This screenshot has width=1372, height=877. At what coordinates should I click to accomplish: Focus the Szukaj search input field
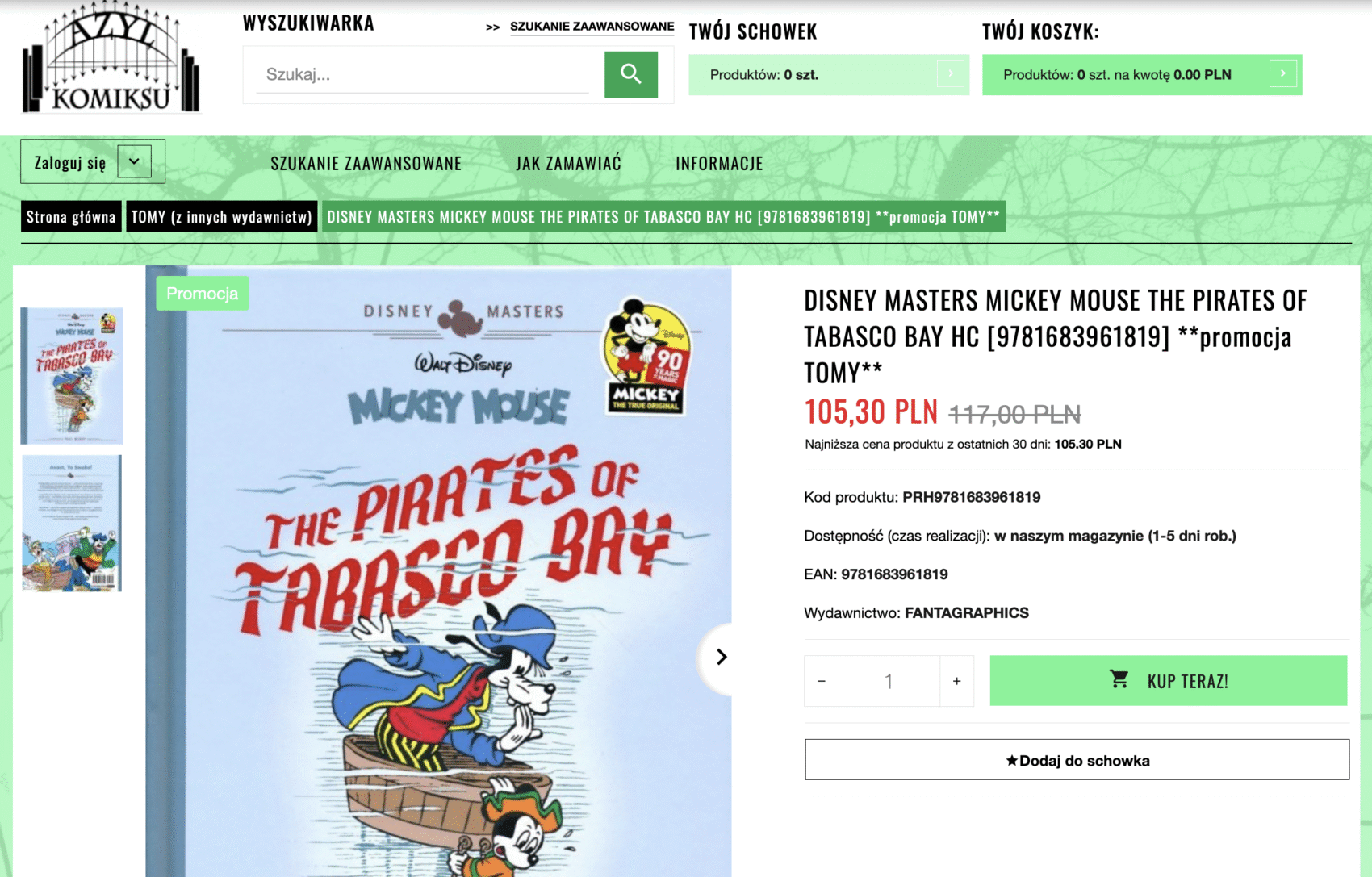(x=422, y=74)
